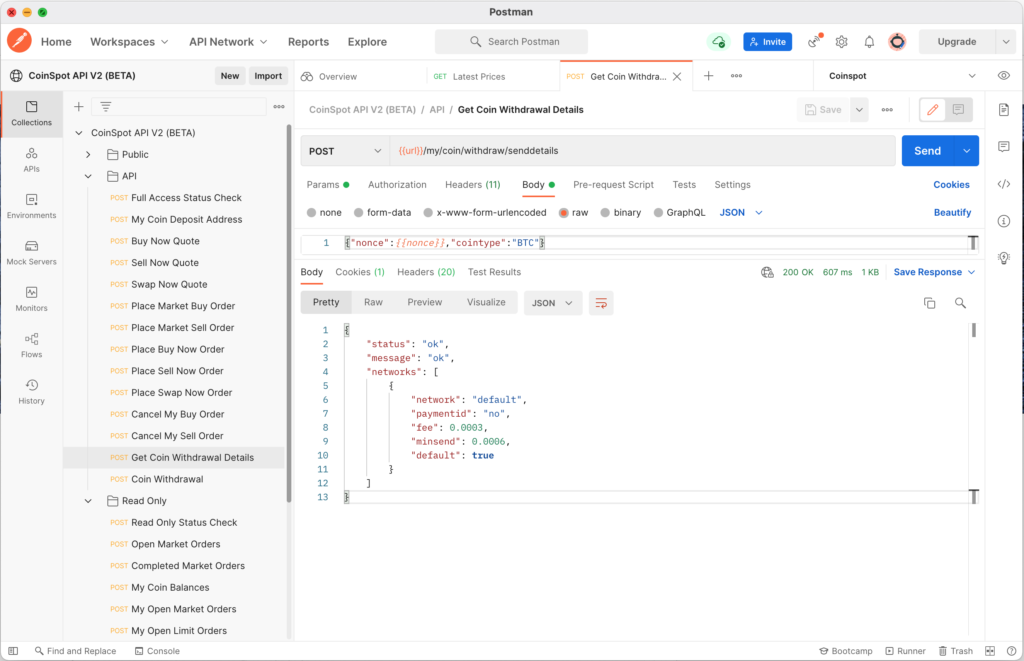1024x661 pixels.
Task: Open the JSON response format dropdown
Action: tap(553, 300)
